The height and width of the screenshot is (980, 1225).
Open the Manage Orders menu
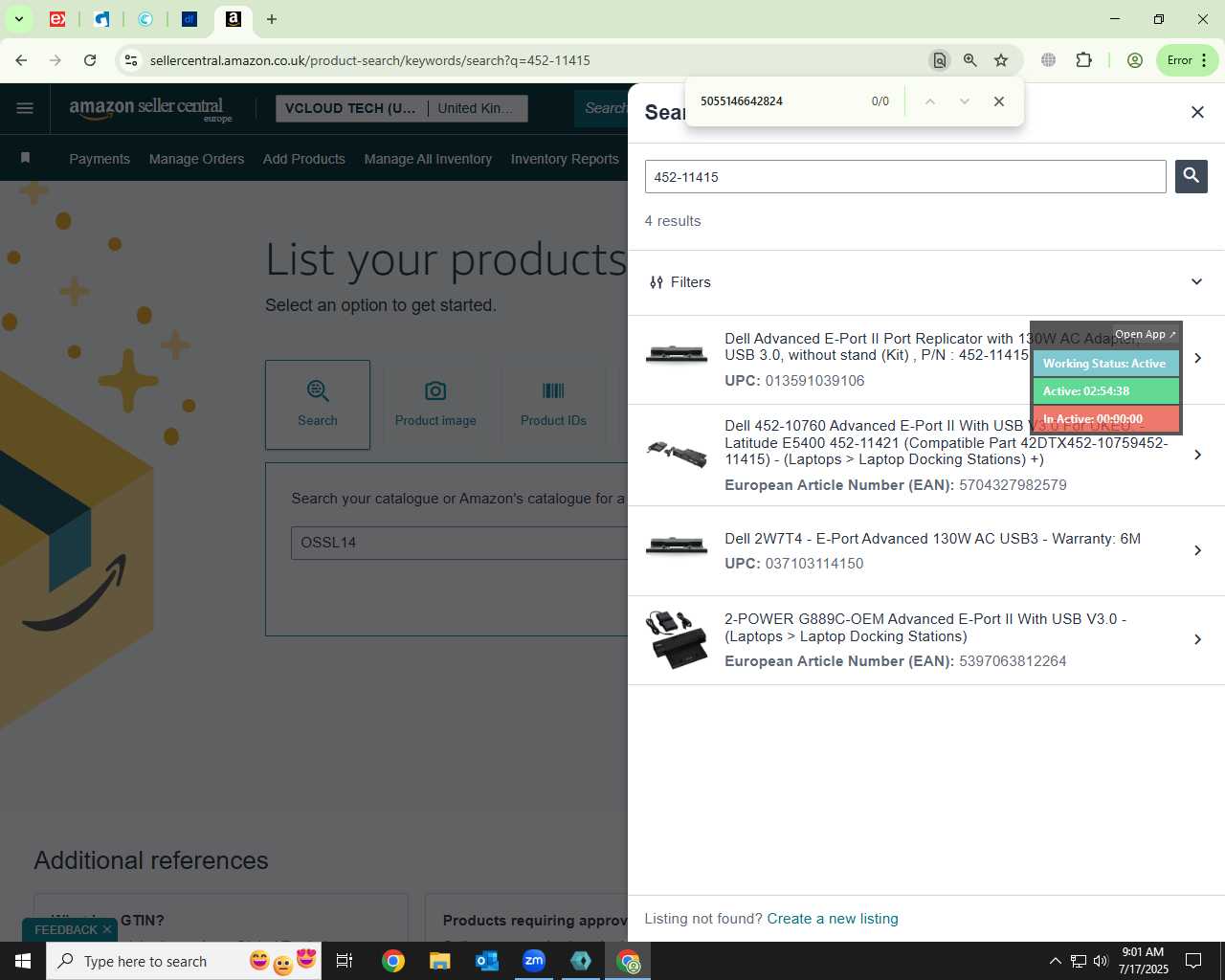click(x=196, y=159)
